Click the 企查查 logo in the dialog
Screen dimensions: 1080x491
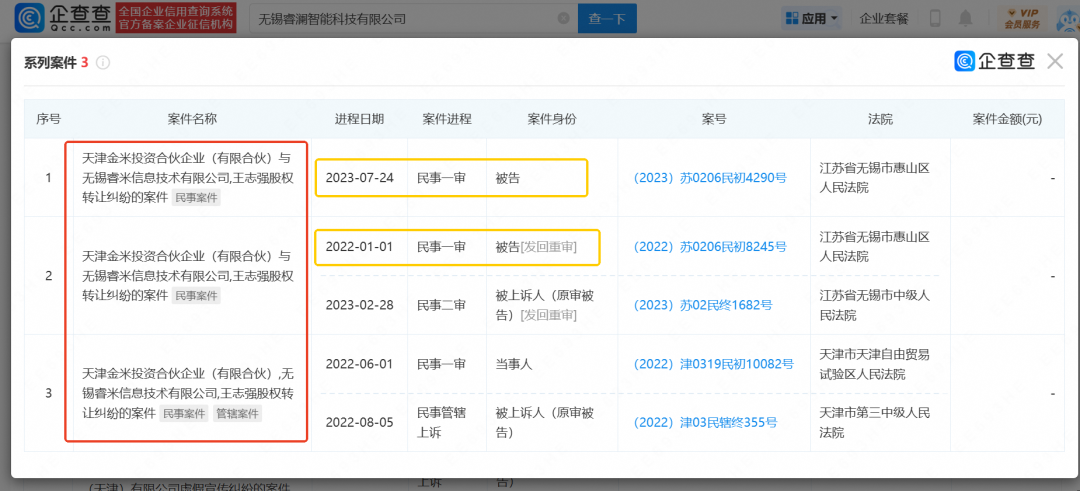tap(995, 61)
